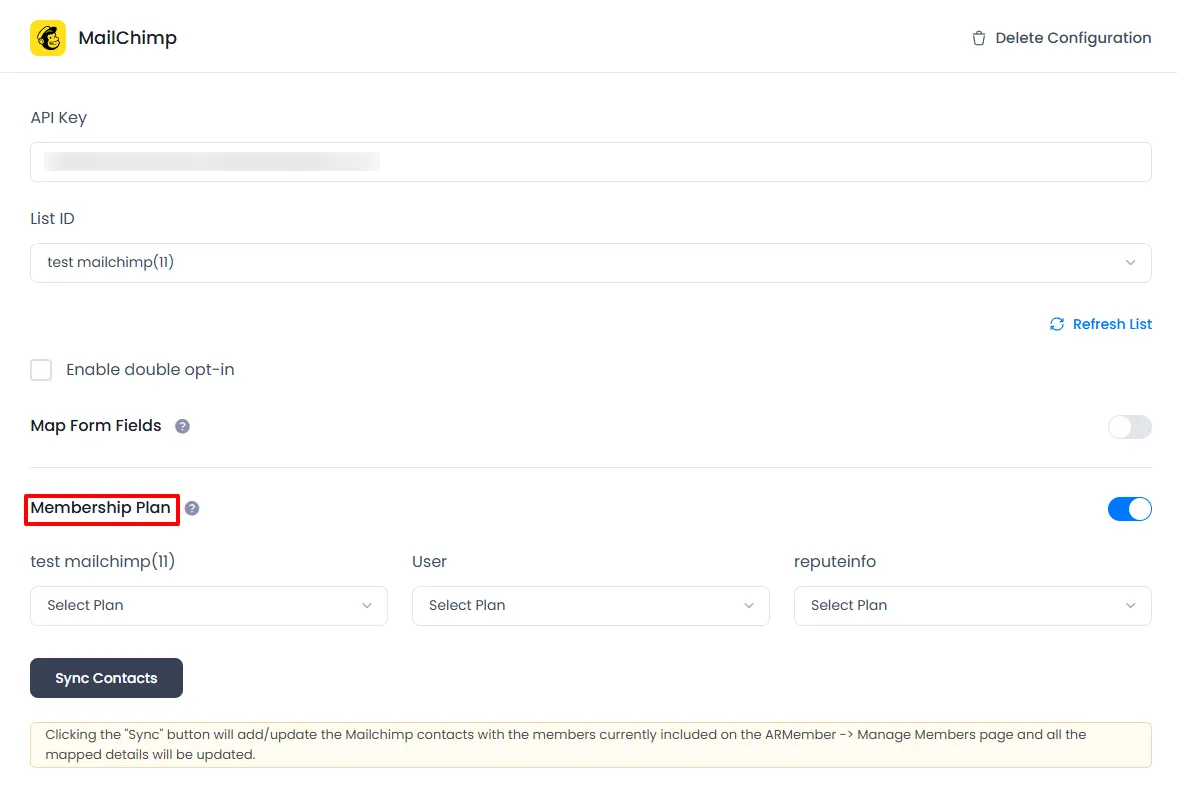
Task: Click the trash icon beside Delete Configuration
Action: (x=979, y=38)
